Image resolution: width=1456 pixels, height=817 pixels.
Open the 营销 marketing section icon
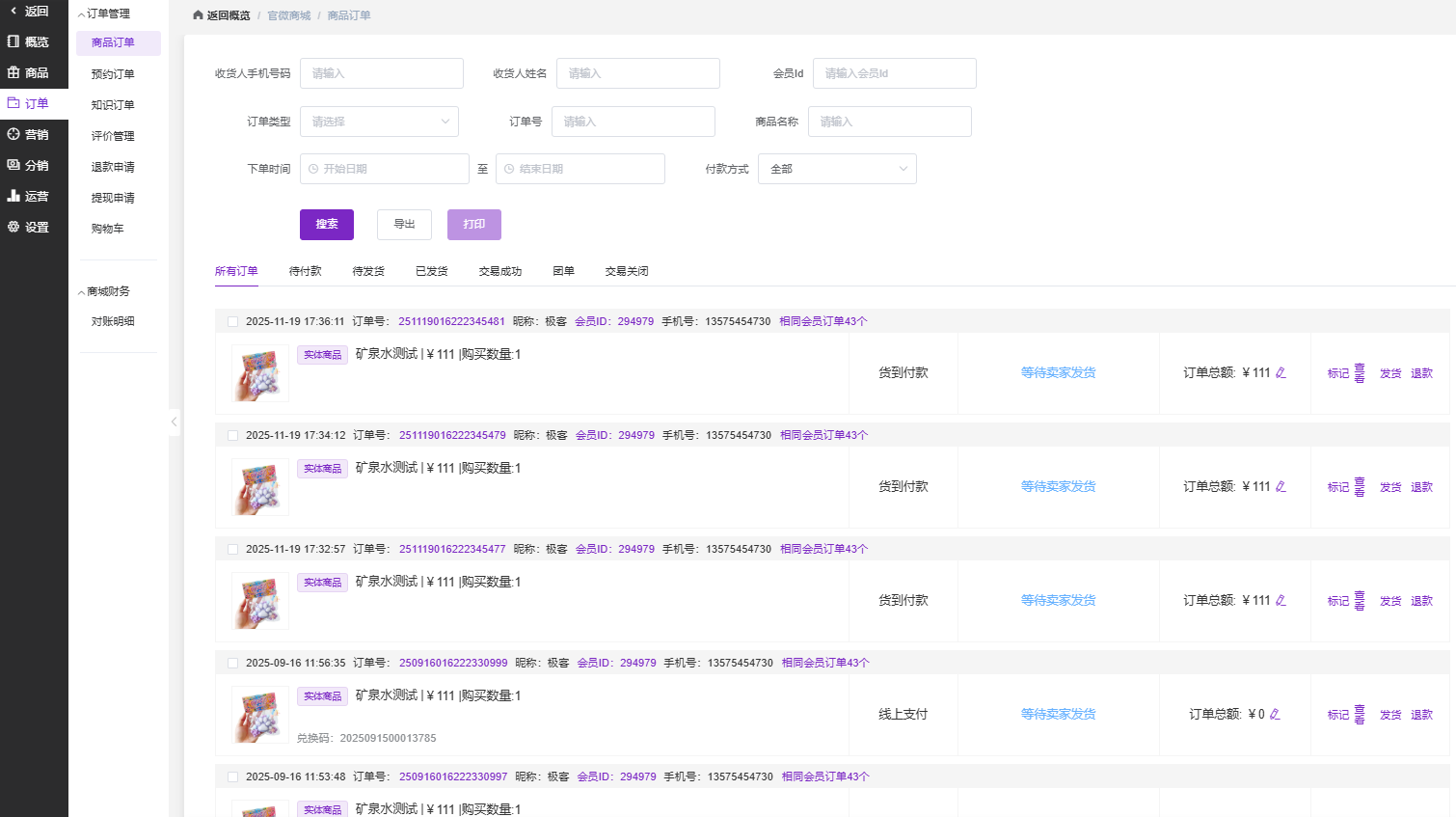13,134
